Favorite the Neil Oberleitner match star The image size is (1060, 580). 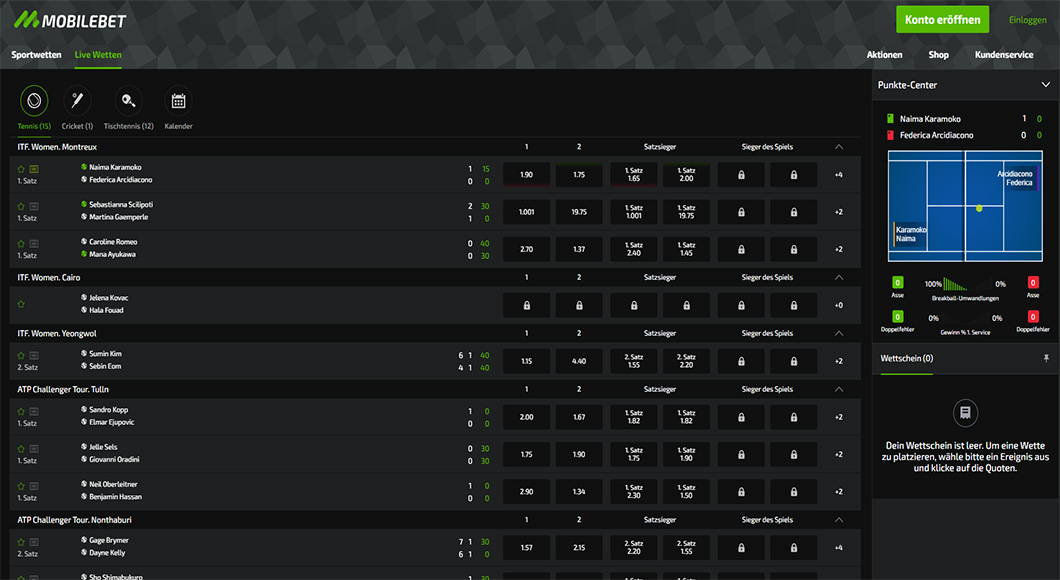point(21,486)
